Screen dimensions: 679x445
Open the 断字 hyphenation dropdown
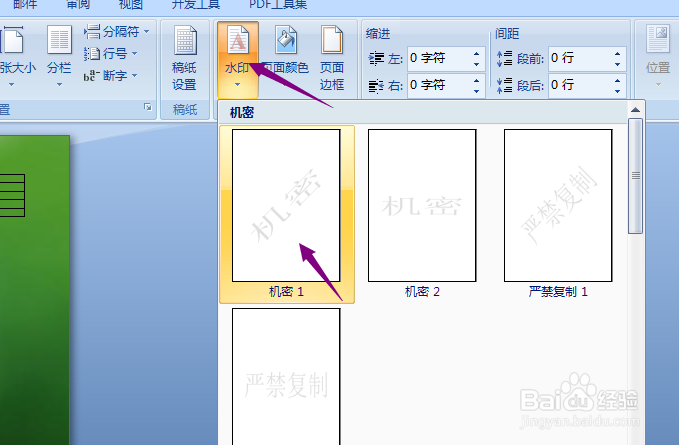[110, 76]
